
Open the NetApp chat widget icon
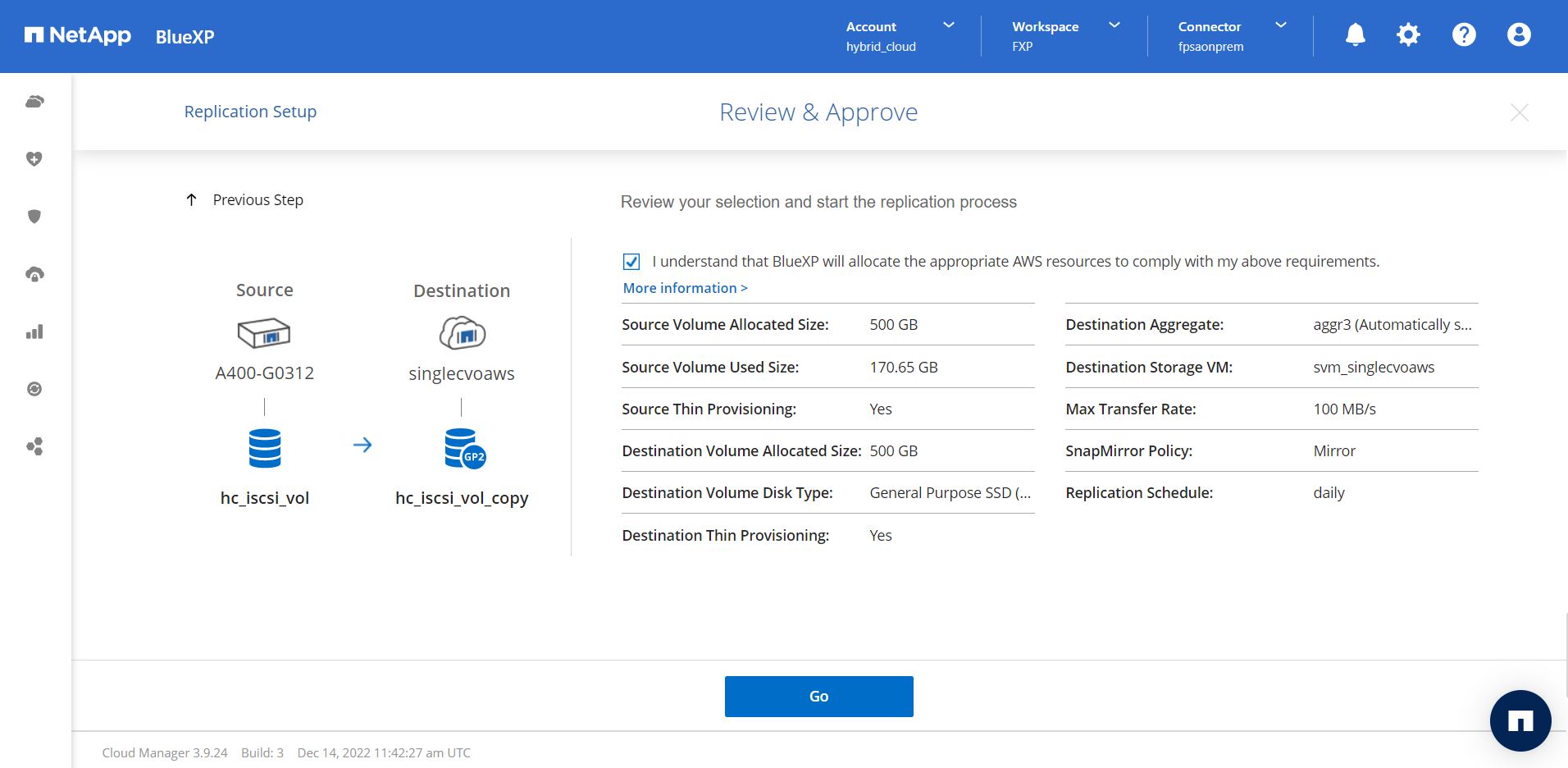[1520, 721]
